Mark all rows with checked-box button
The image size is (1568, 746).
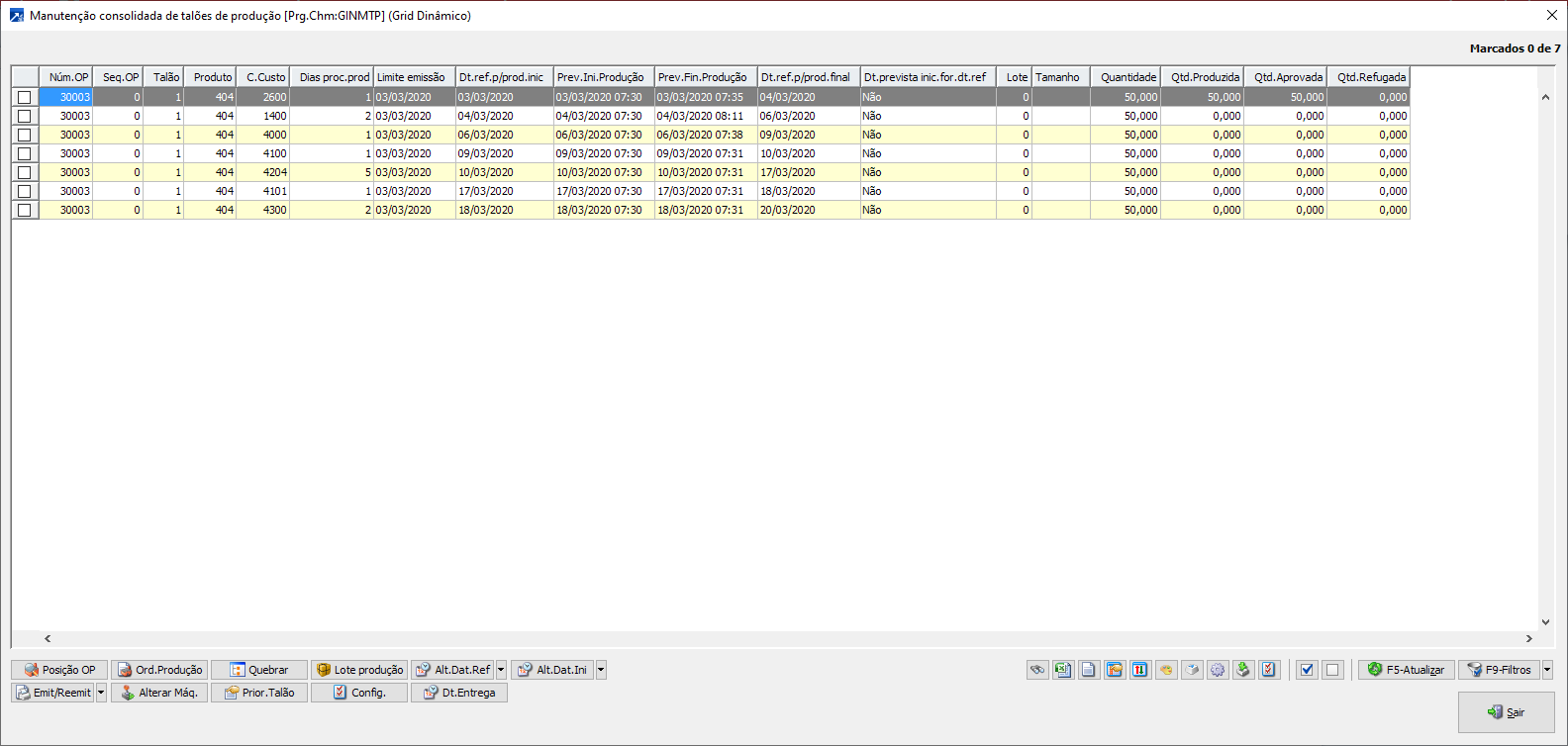(x=1307, y=670)
